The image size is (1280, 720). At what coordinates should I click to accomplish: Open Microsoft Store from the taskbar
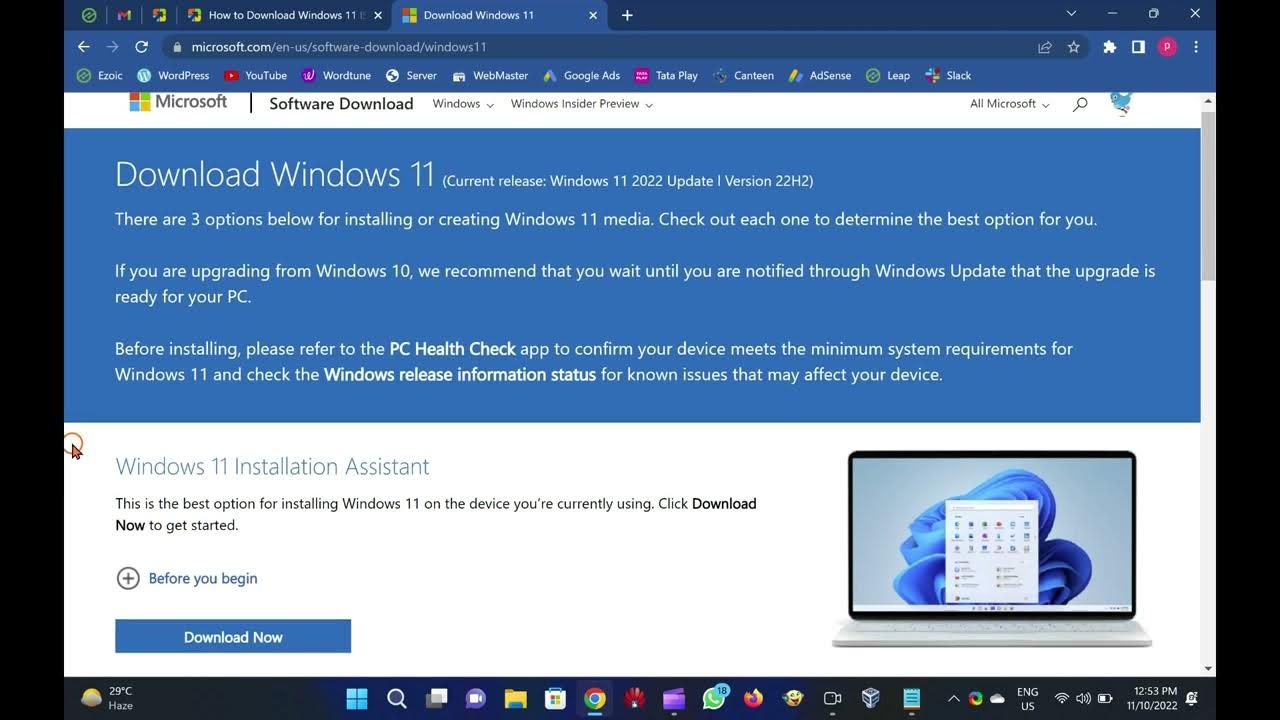pos(555,698)
